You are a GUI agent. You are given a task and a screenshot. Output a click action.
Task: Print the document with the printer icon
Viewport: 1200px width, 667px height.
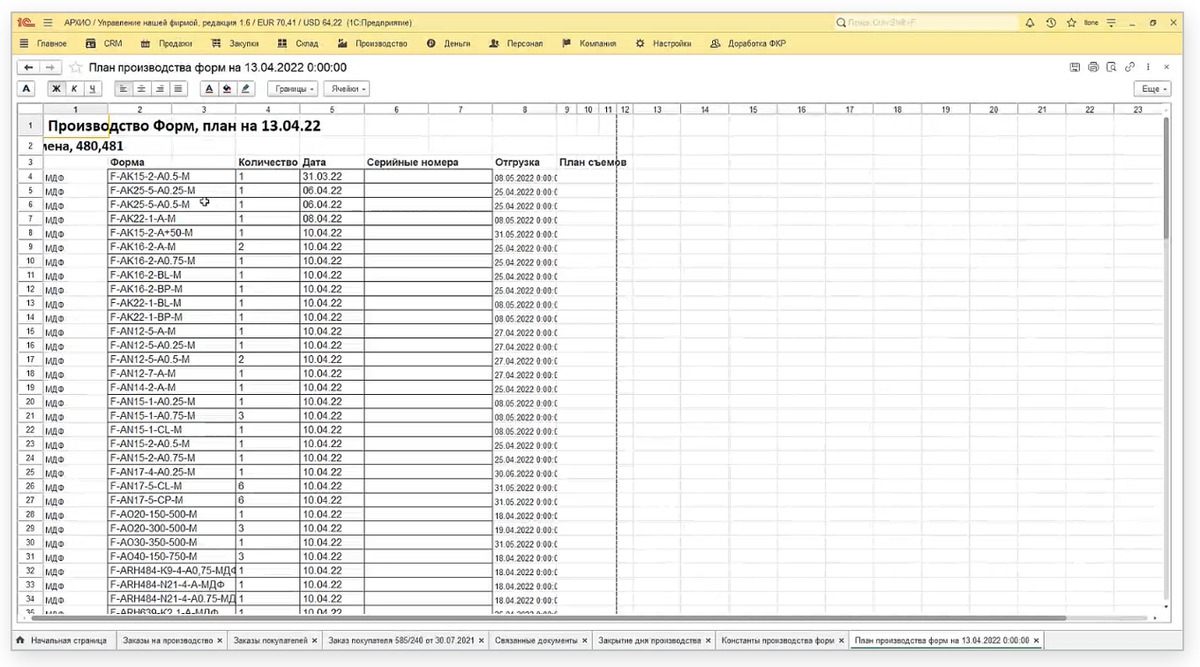click(1093, 67)
